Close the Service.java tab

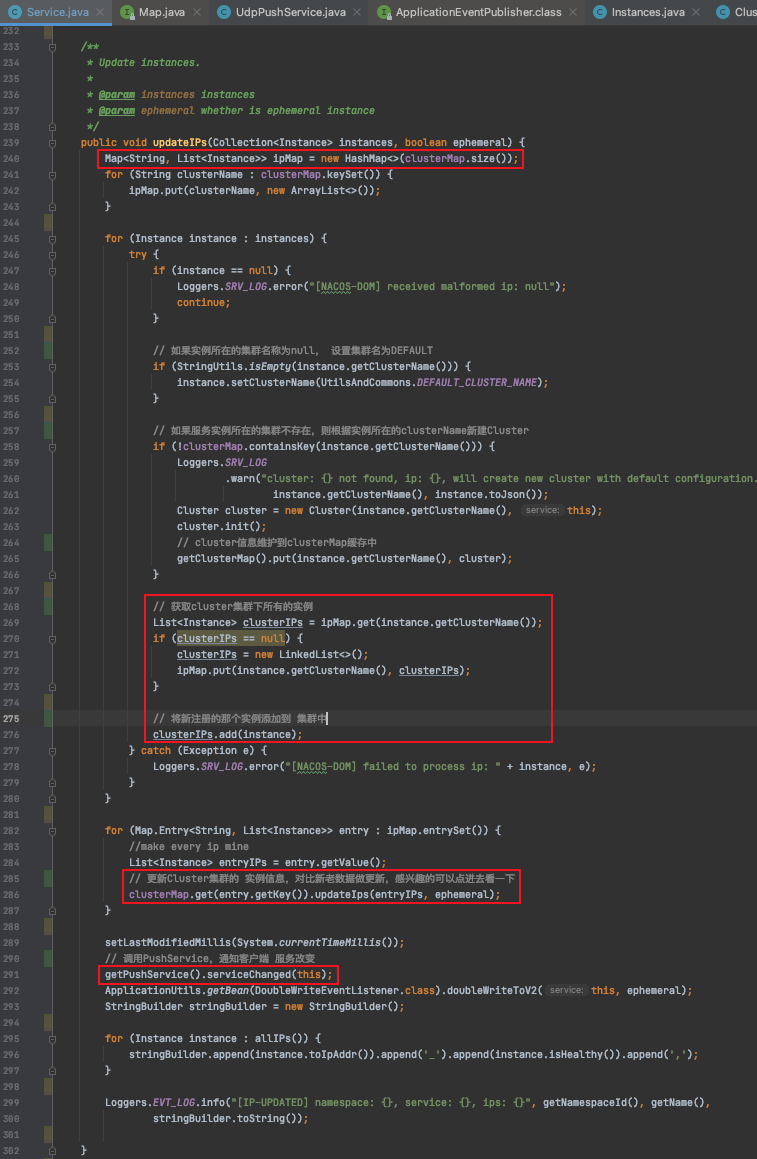pos(100,12)
